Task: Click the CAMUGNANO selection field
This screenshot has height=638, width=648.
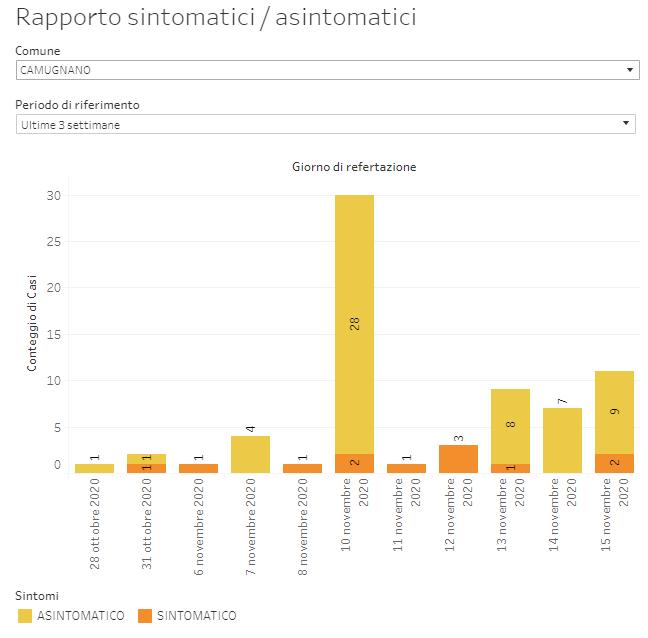Action: [300, 70]
